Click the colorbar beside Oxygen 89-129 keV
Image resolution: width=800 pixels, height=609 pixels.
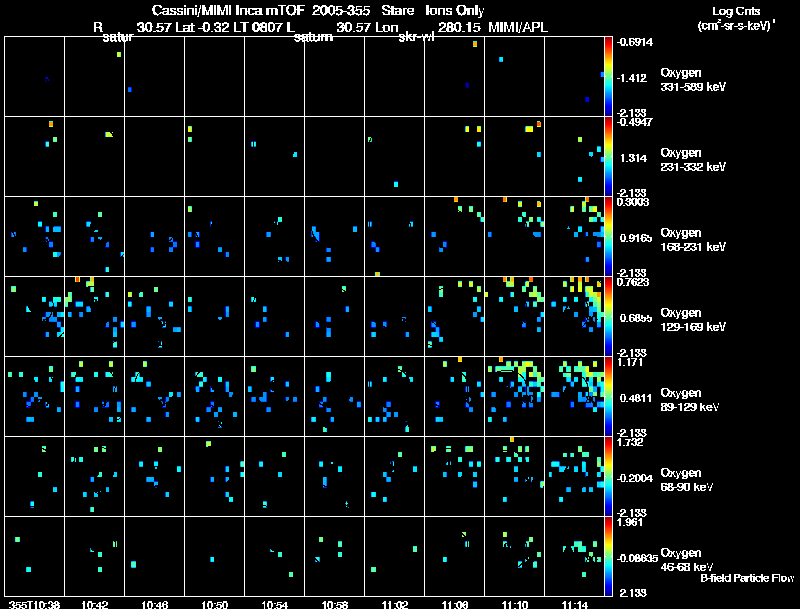pyautogui.click(x=608, y=397)
